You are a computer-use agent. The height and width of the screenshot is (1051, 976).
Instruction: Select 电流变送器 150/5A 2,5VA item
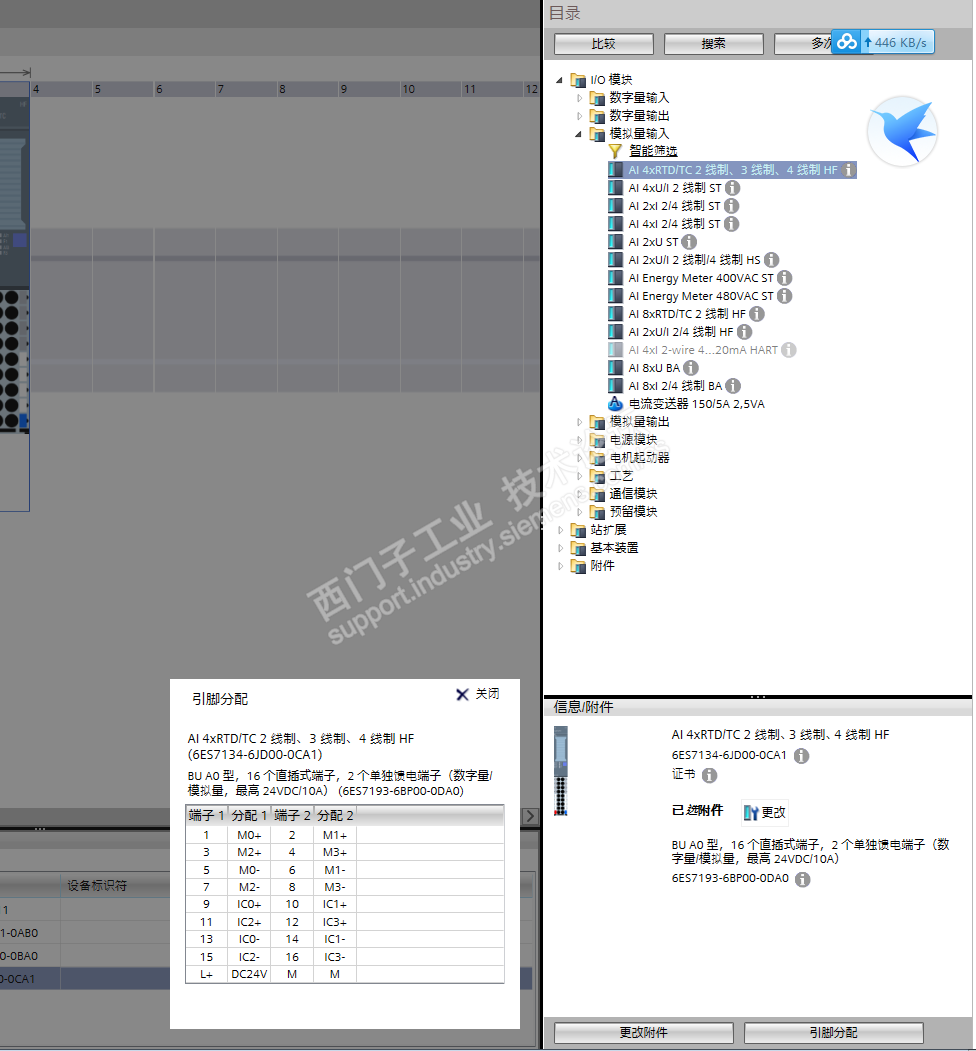(696, 404)
